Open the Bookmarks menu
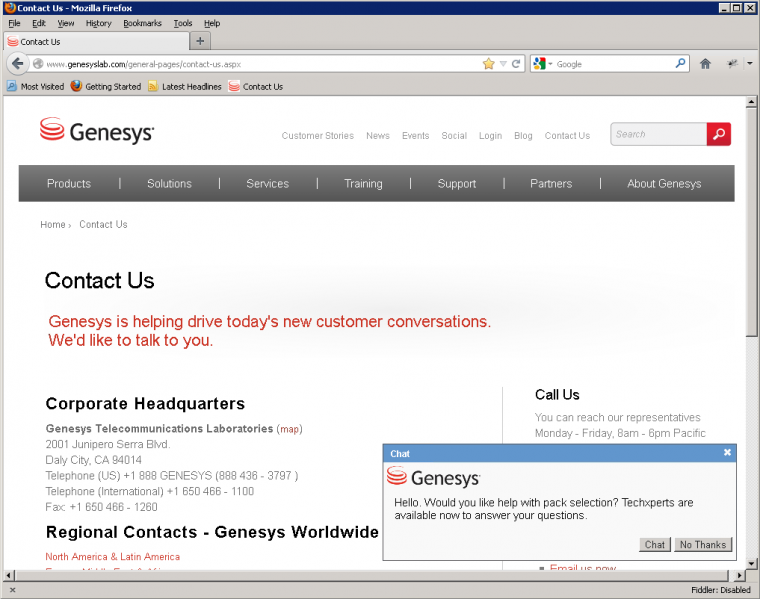The image size is (760, 599). pyautogui.click(x=142, y=23)
